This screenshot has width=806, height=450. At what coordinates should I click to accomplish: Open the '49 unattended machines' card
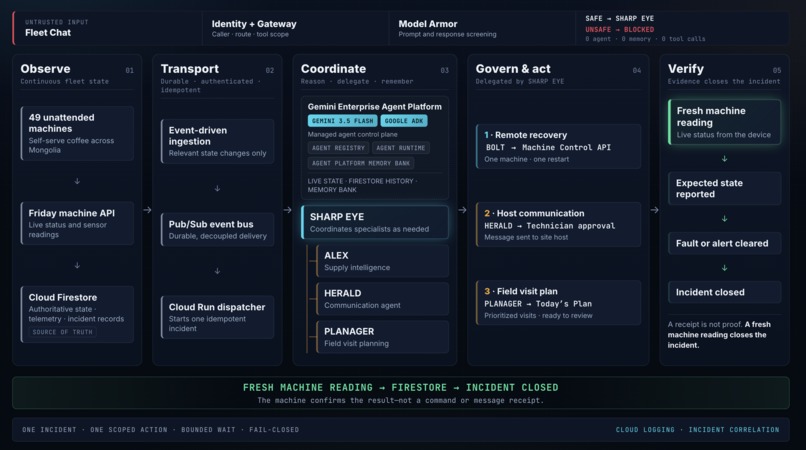pos(77,133)
